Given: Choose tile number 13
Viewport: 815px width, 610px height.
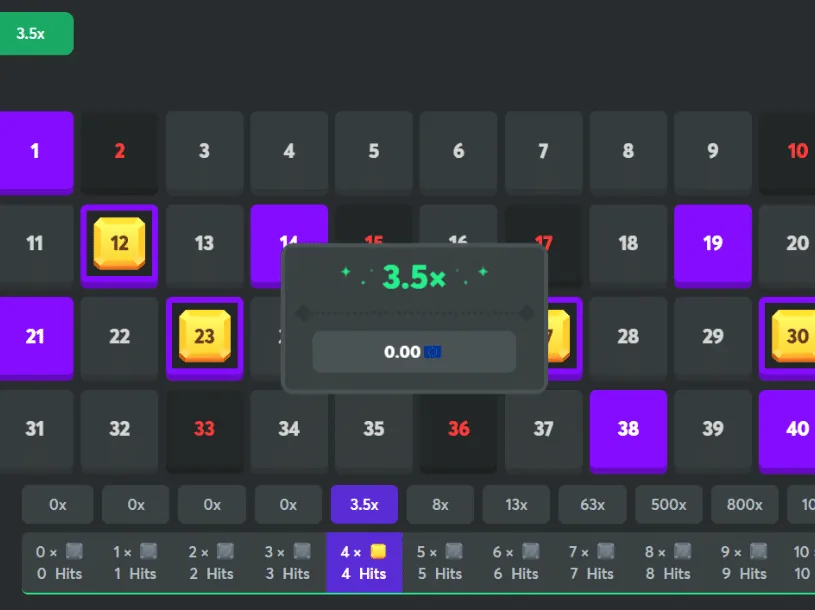Looking at the screenshot, I should [205, 245].
